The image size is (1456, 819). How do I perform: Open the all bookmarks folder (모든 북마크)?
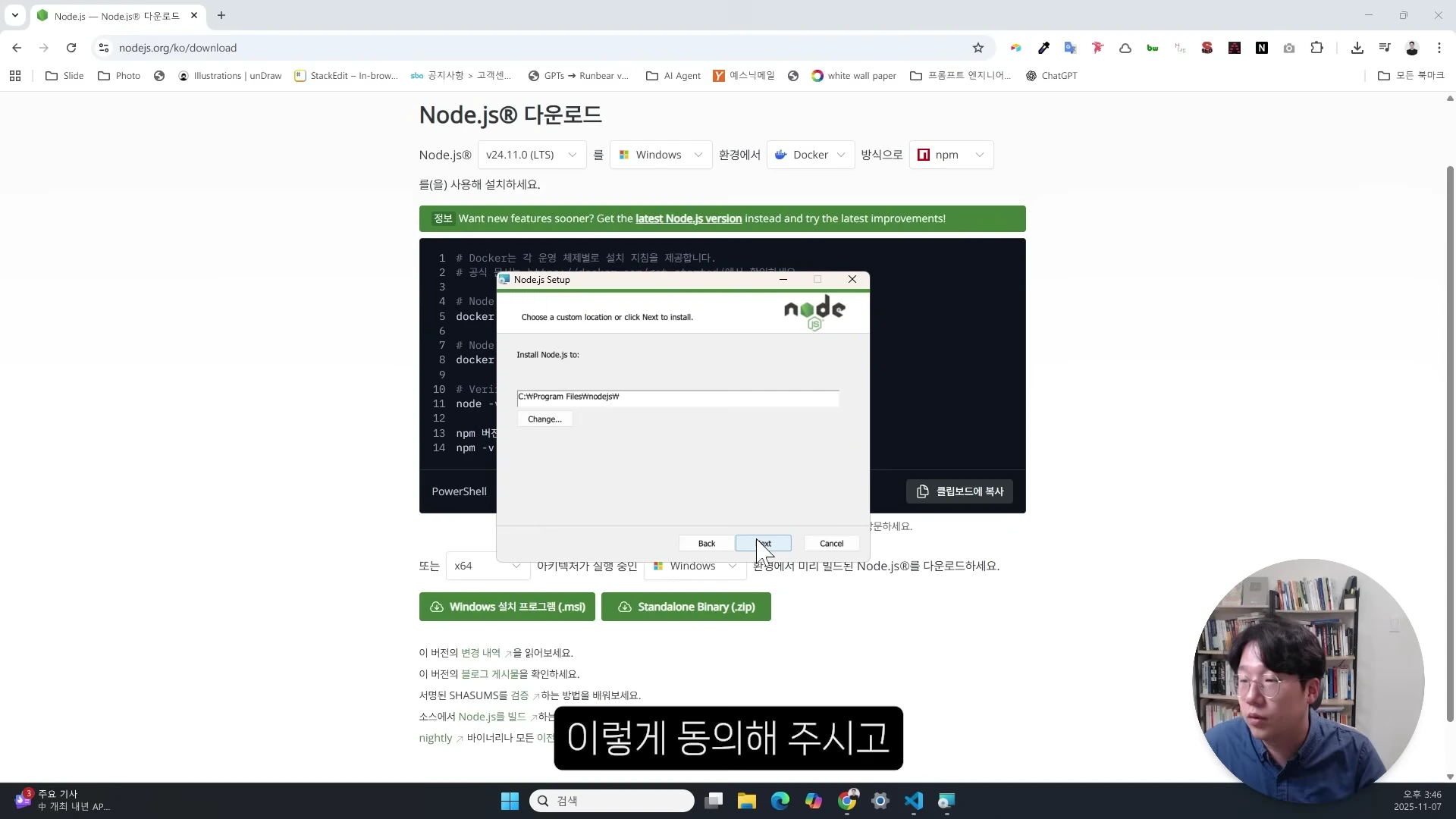1411,76
